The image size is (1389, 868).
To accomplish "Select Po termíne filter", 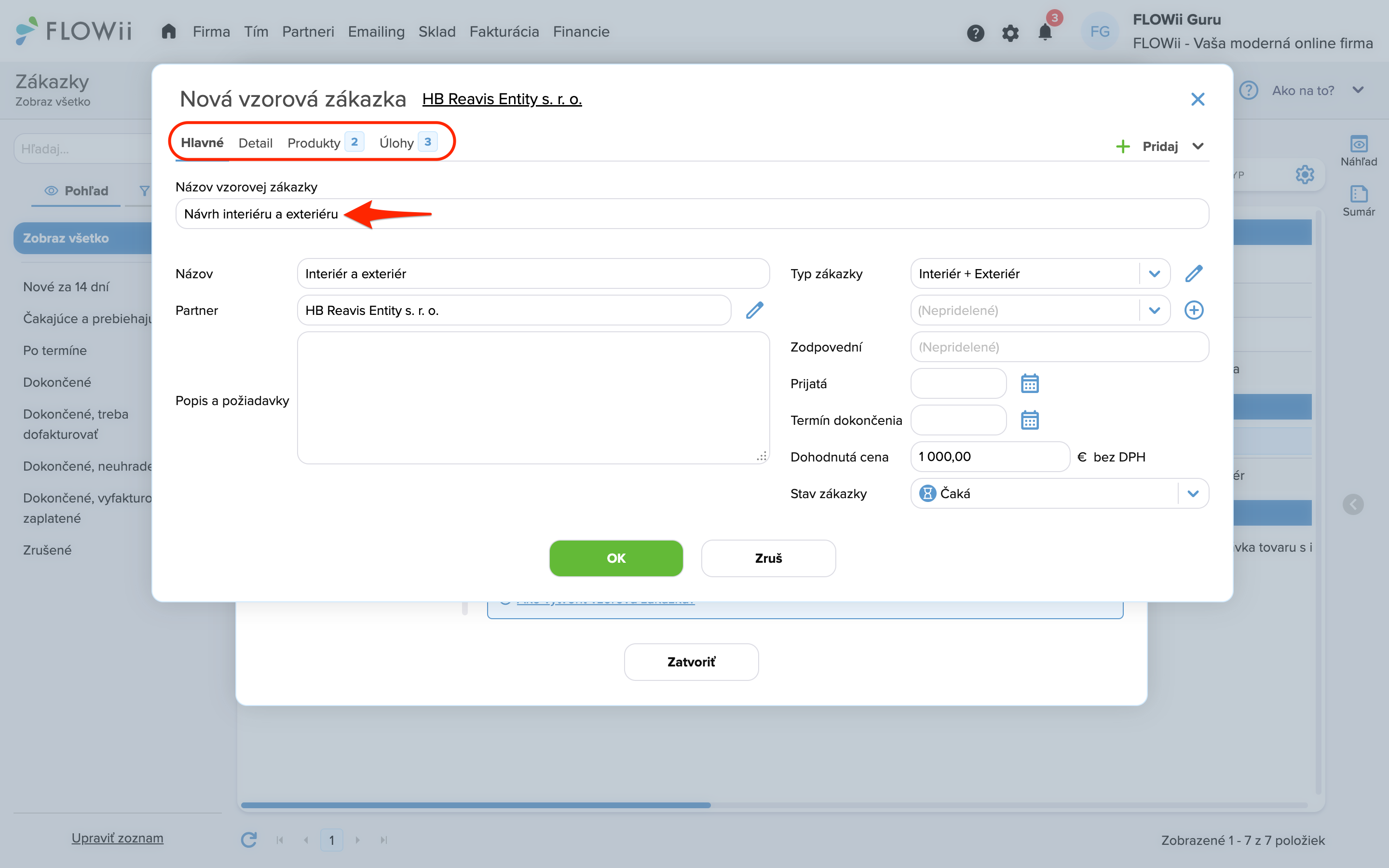I will tap(54, 350).
